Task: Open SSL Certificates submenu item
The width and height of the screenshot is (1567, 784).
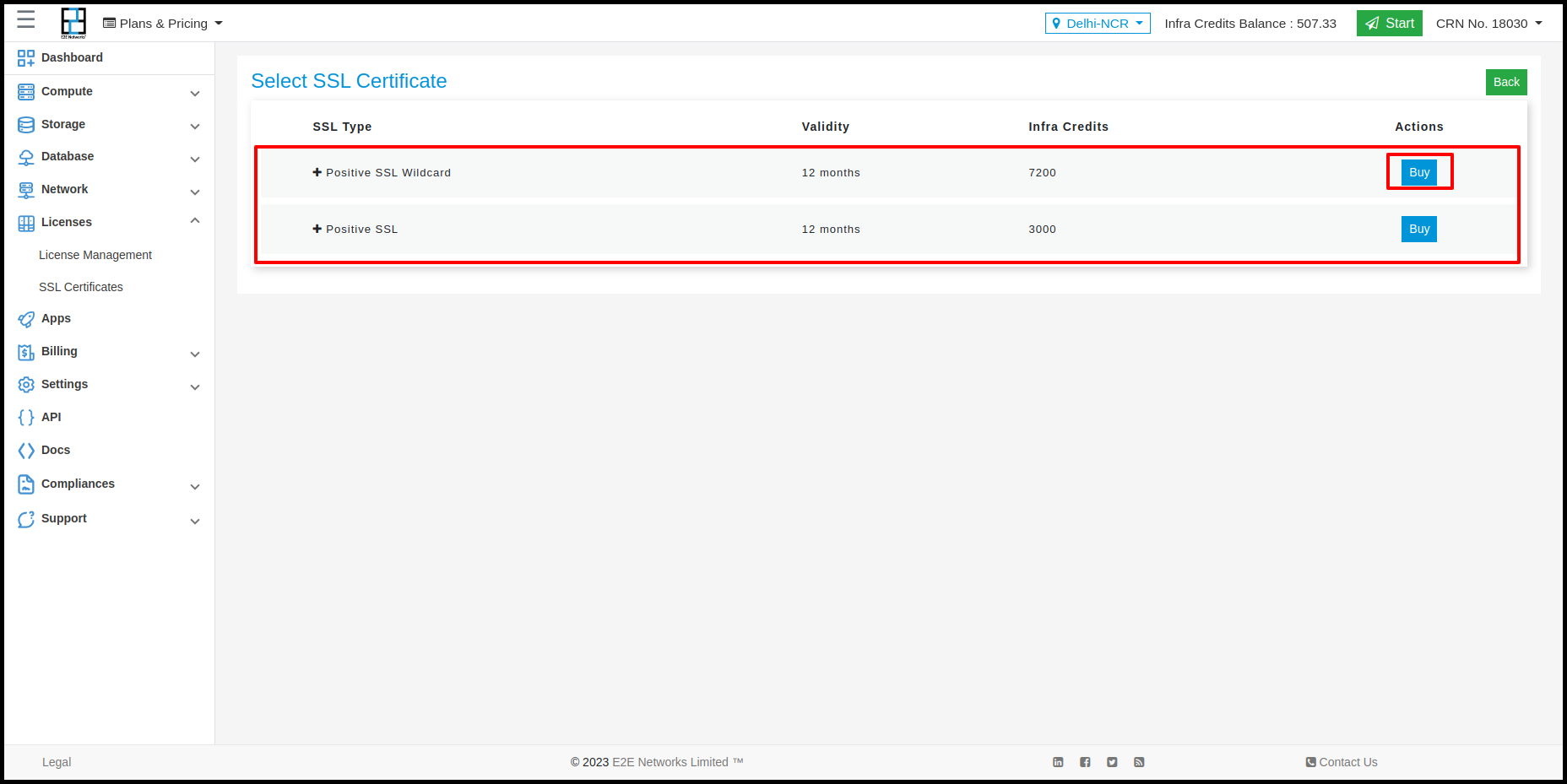Action: coord(81,287)
